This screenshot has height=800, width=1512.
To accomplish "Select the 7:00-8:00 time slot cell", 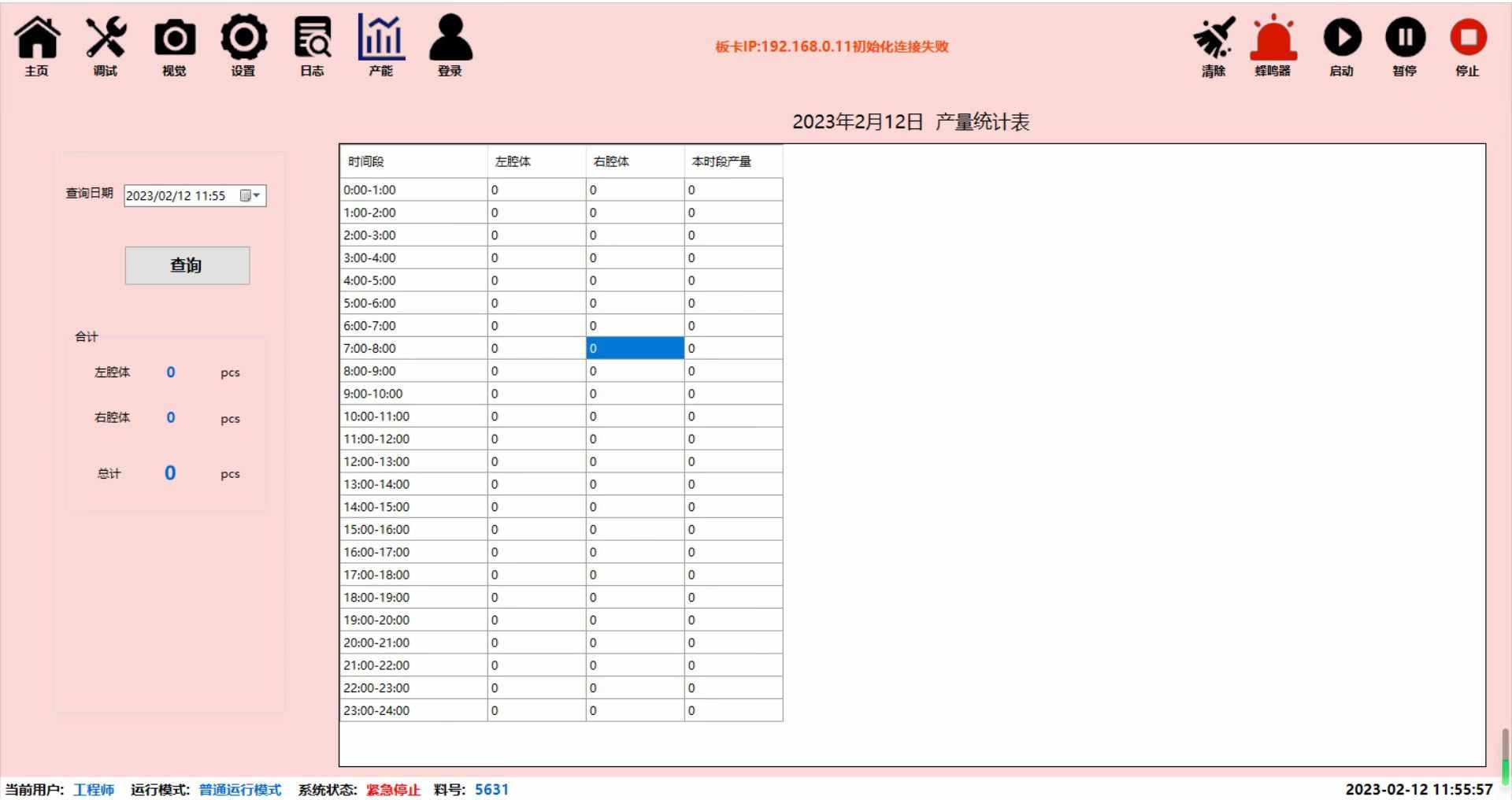I will pyautogui.click(x=413, y=348).
